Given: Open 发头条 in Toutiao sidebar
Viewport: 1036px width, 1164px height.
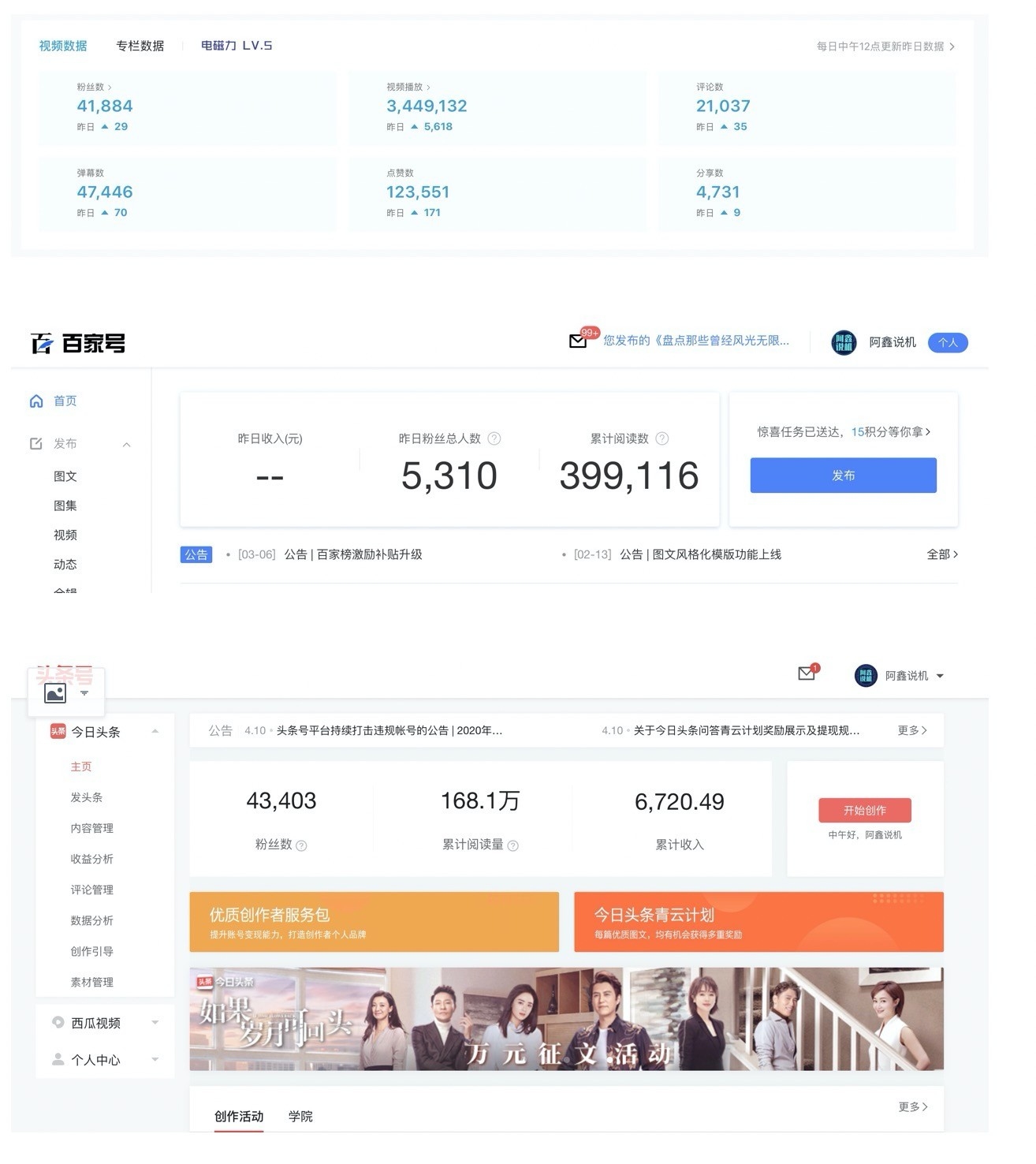Looking at the screenshot, I should [x=87, y=797].
